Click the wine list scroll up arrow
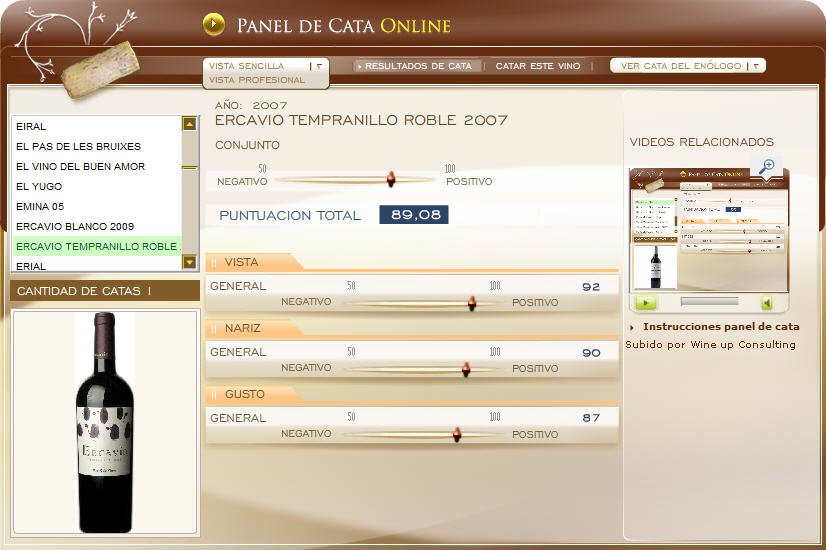 (x=189, y=124)
